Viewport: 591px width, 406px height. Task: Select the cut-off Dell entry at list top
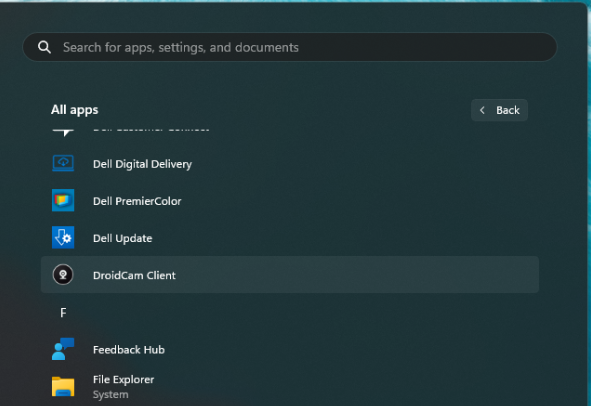151,130
